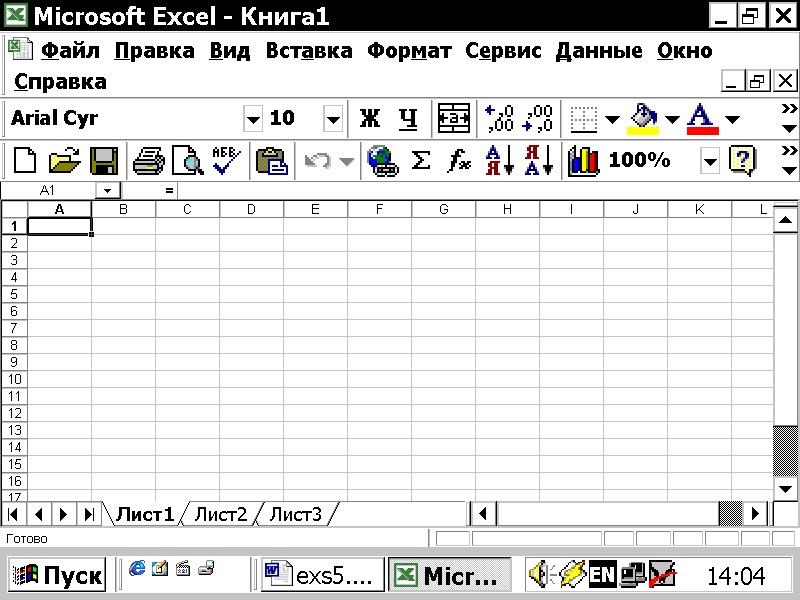This screenshot has height=600, width=800.
Task: Open the Справка menu
Action: pyautogui.click(x=60, y=82)
